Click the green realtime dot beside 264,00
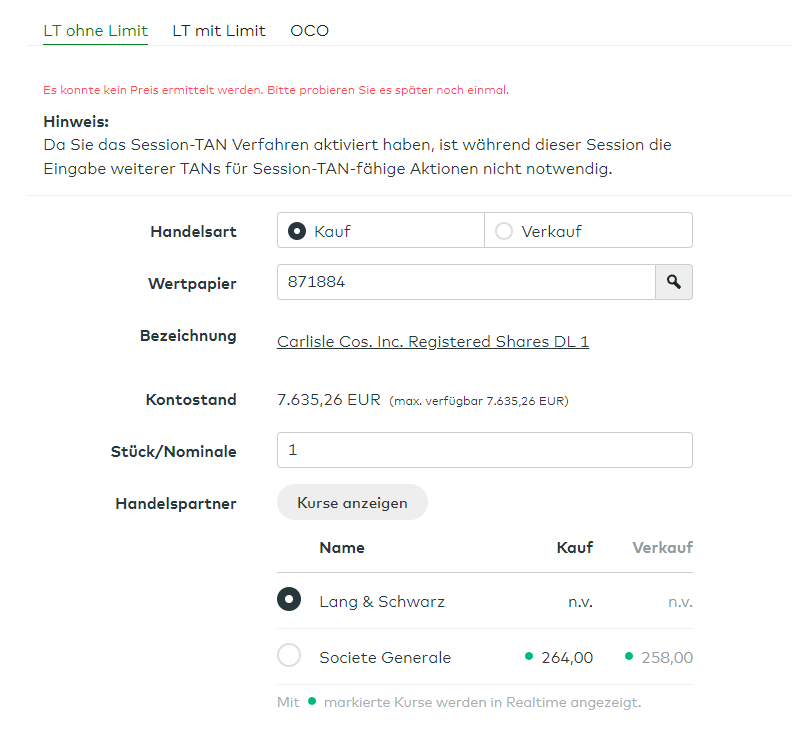 click(529, 656)
